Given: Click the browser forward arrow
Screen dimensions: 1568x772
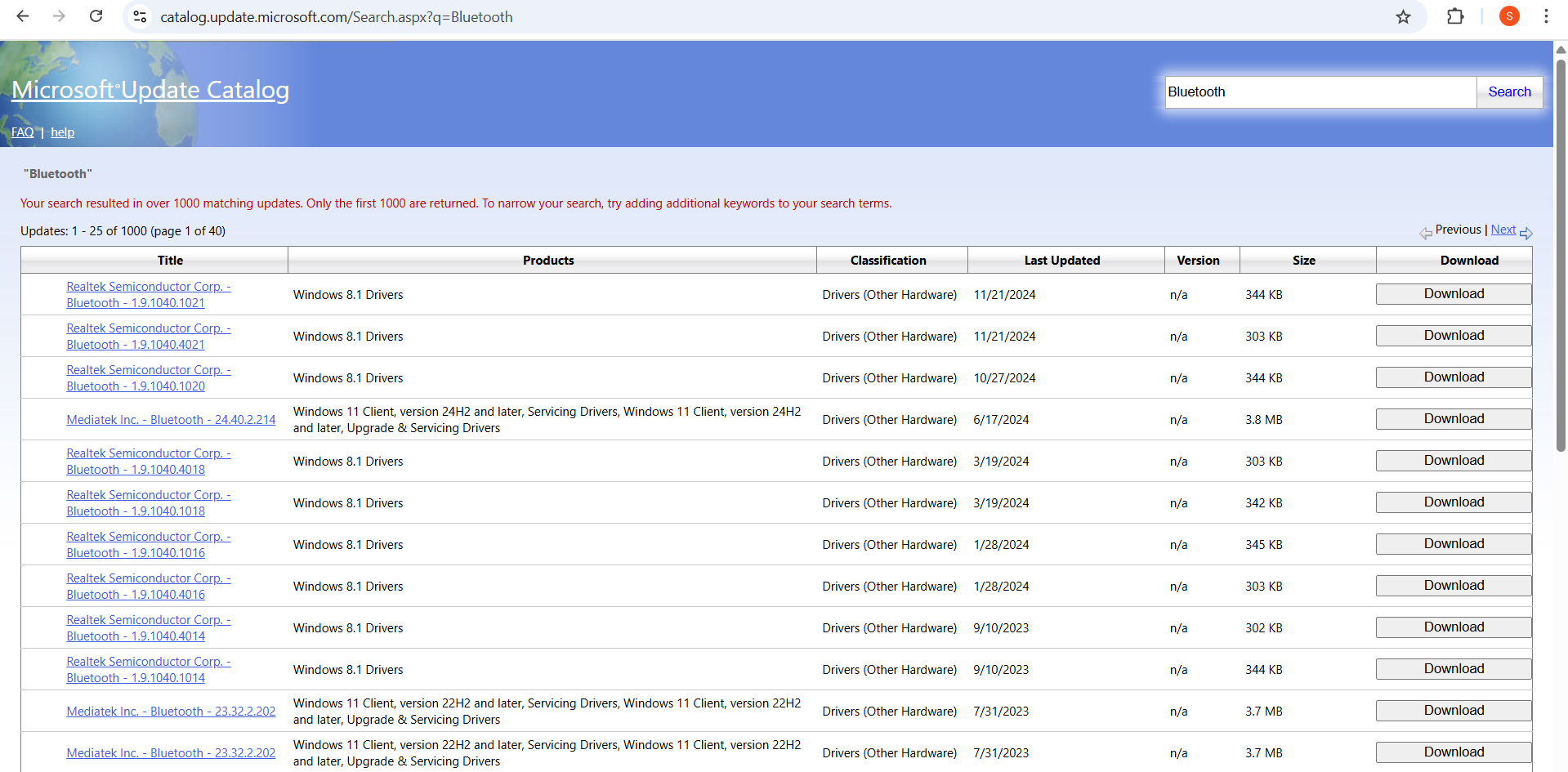Looking at the screenshot, I should click(x=59, y=16).
